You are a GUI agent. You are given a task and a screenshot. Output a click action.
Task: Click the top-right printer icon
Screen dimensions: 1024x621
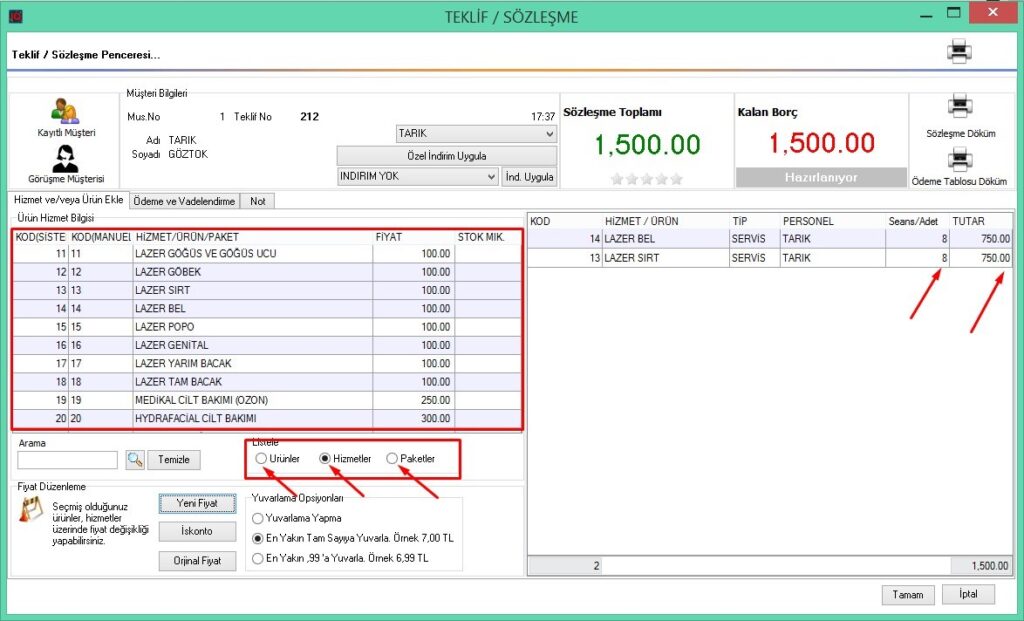point(959,51)
